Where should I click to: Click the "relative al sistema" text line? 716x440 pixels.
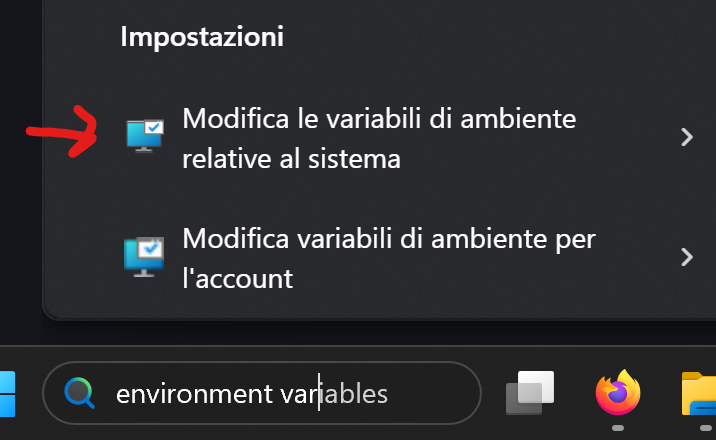(291, 159)
